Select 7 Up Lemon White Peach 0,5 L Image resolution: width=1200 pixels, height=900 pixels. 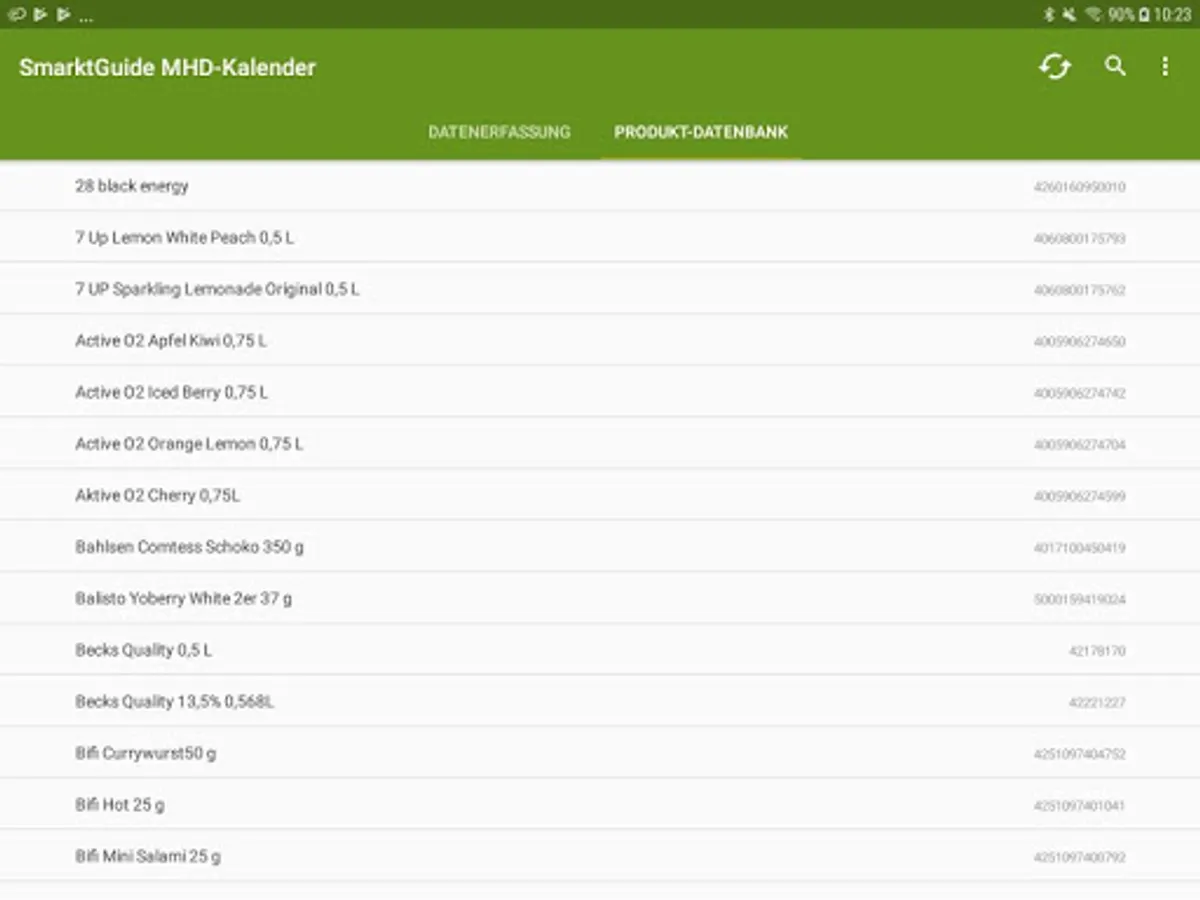600,238
